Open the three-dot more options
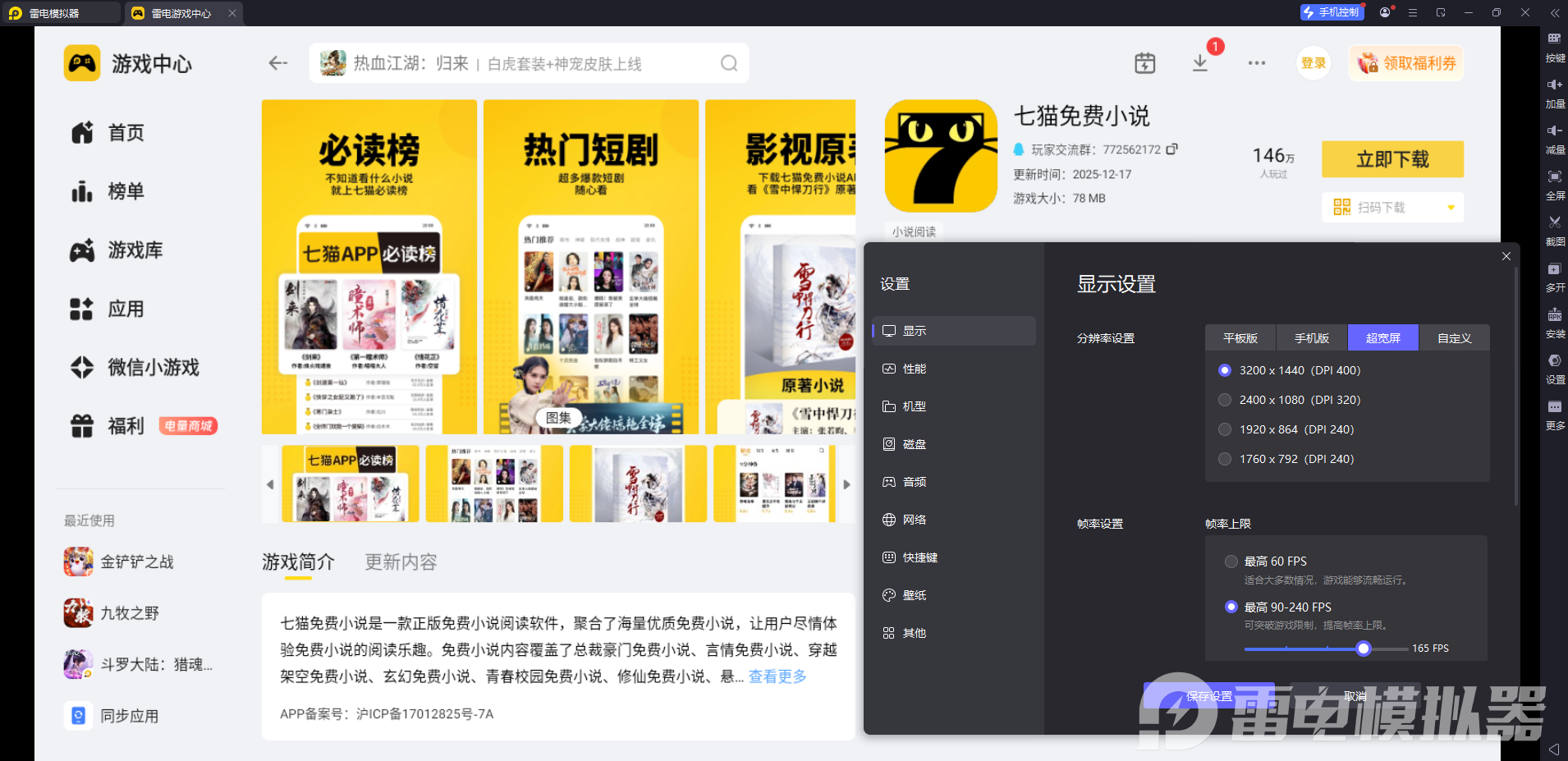The width and height of the screenshot is (1568, 761). pyautogui.click(x=1257, y=63)
